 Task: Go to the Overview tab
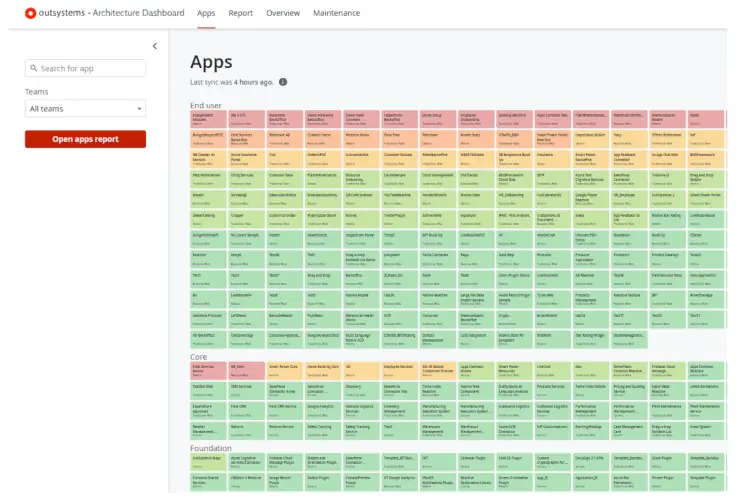(283, 13)
